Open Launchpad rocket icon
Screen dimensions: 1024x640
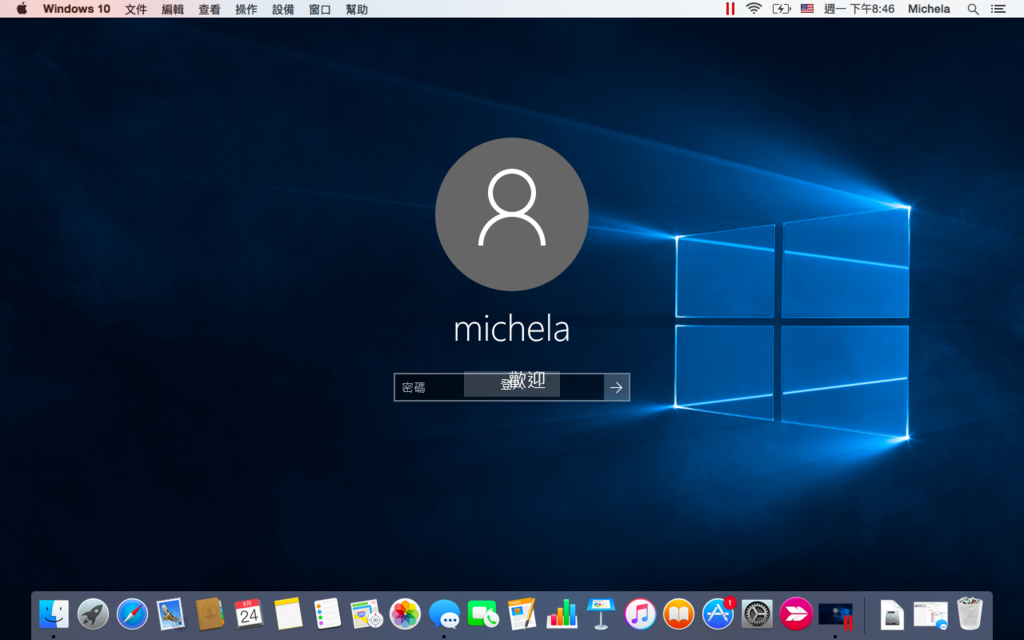[93, 614]
